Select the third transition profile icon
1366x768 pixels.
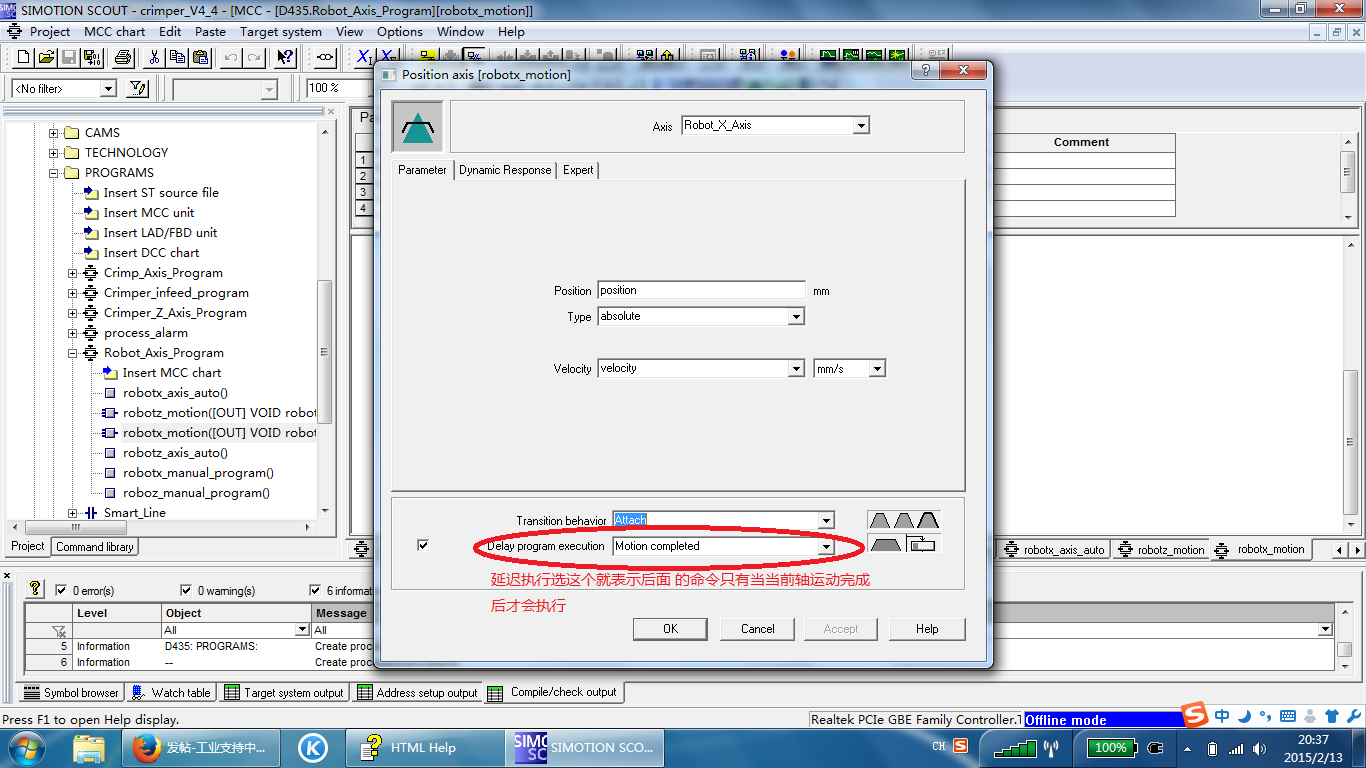coord(928,520)
